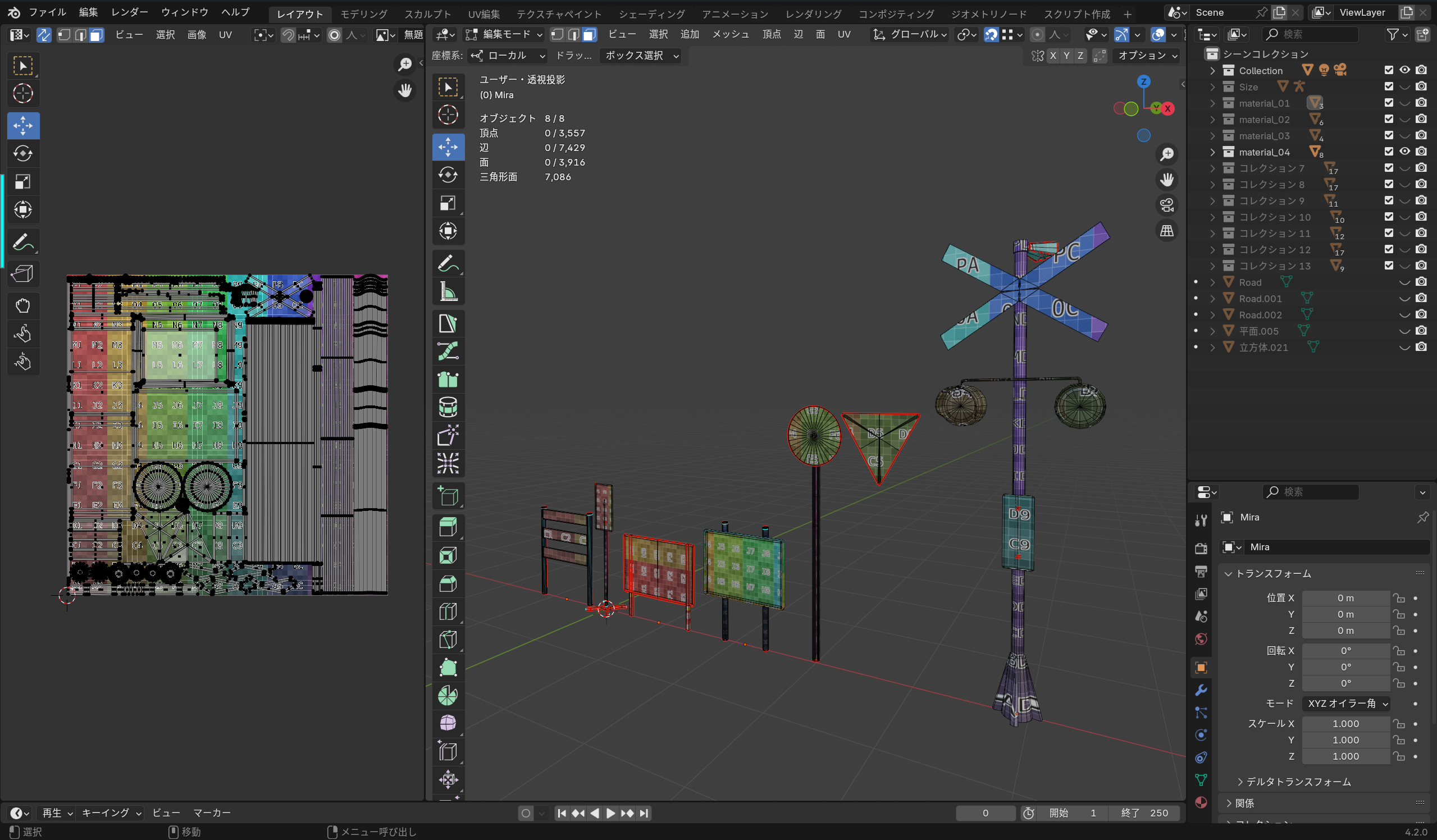Viewport: 1437px width, 840px height.
Task: Open the メッシュ menu in viewport header
Action: (x=730, y=35)
